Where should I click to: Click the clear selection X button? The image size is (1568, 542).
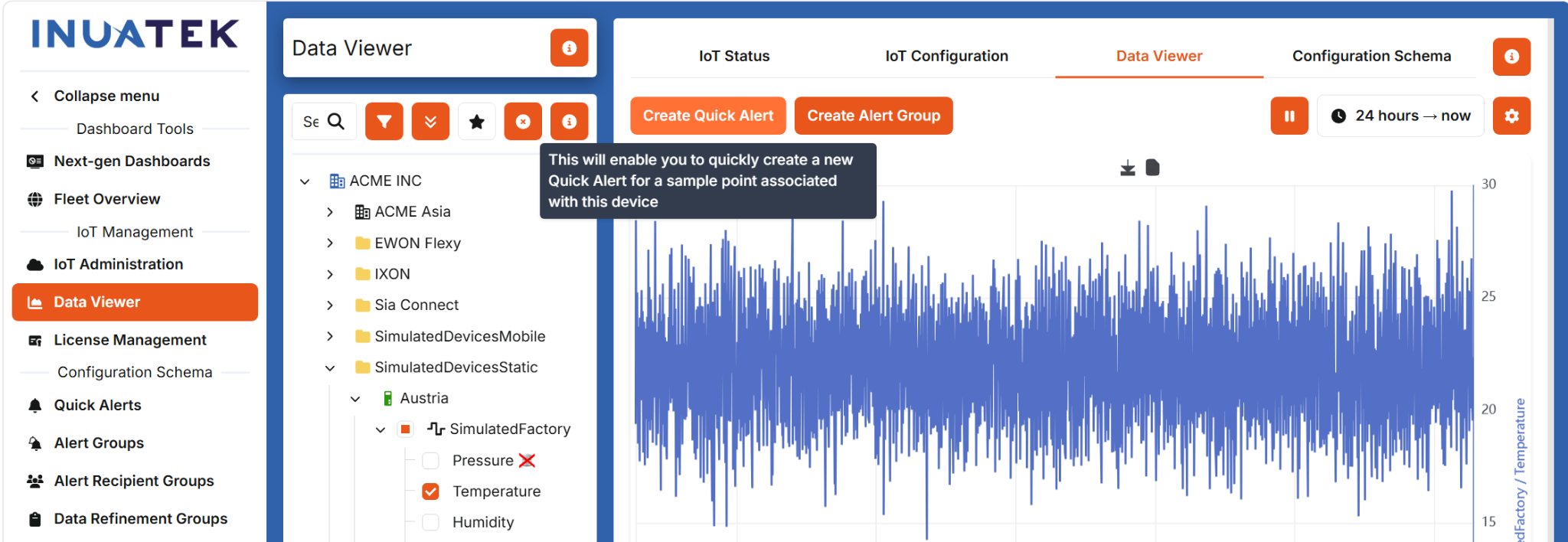coord(523,121)
